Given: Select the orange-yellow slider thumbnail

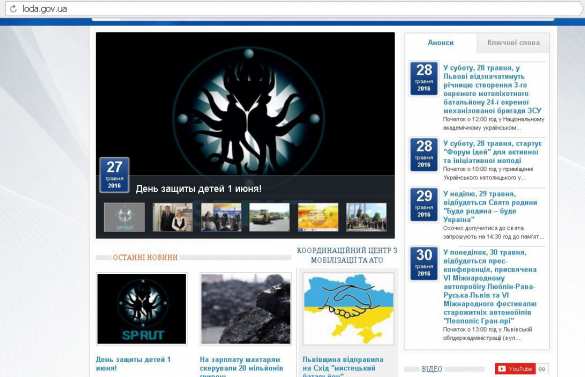Looking at the screenshot, I should click(318, 217).
